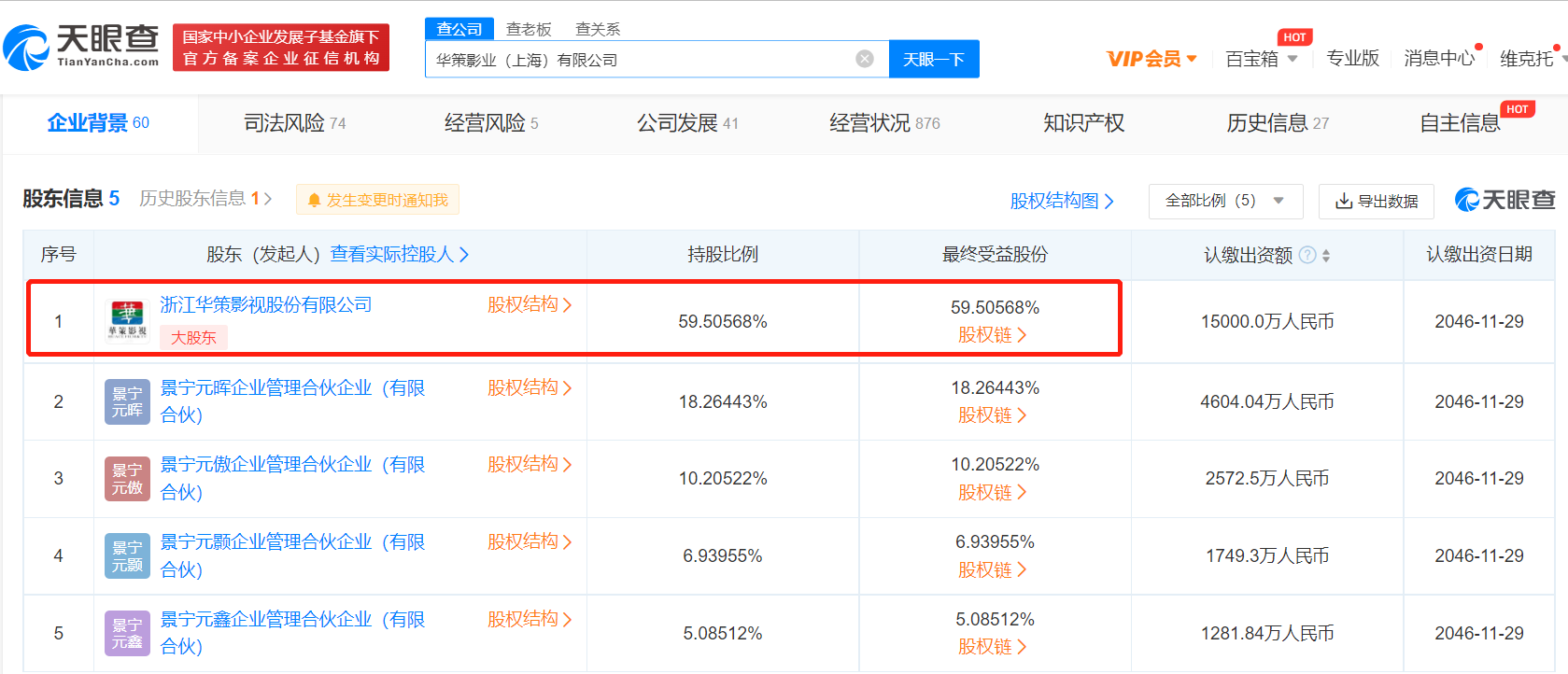Screen dimensions: 1568x674
Task: Open 景宁元鑫 shareholder logo badge
Action: (x=127, y=634)
